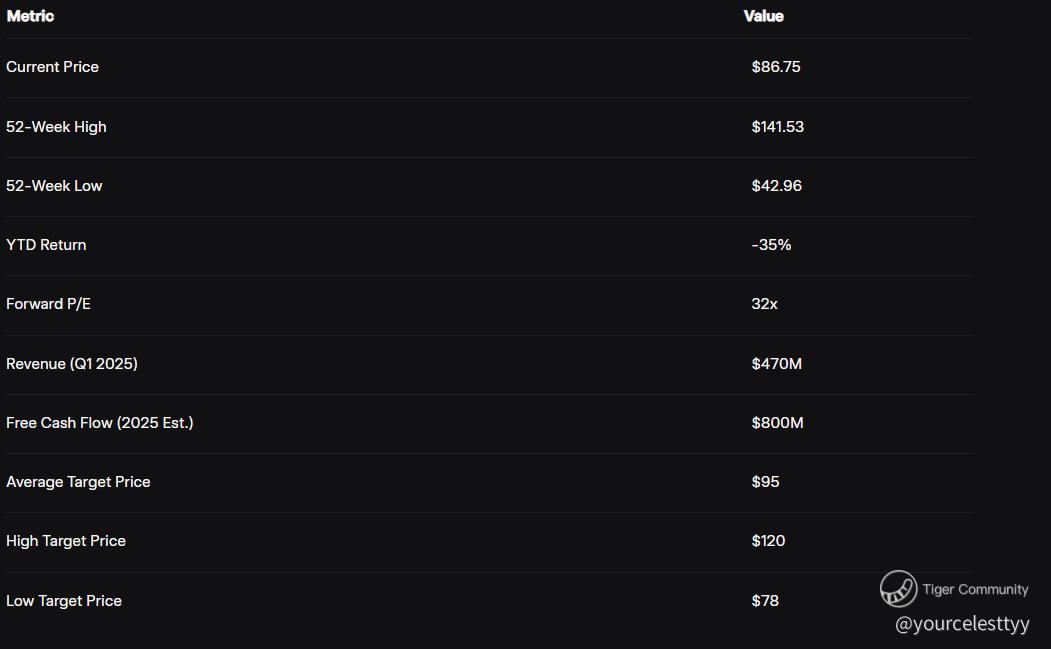Click the Average Target Price label
Image resolution: width=1051 pixels, height=649 pixels.
tap(78, 482)
